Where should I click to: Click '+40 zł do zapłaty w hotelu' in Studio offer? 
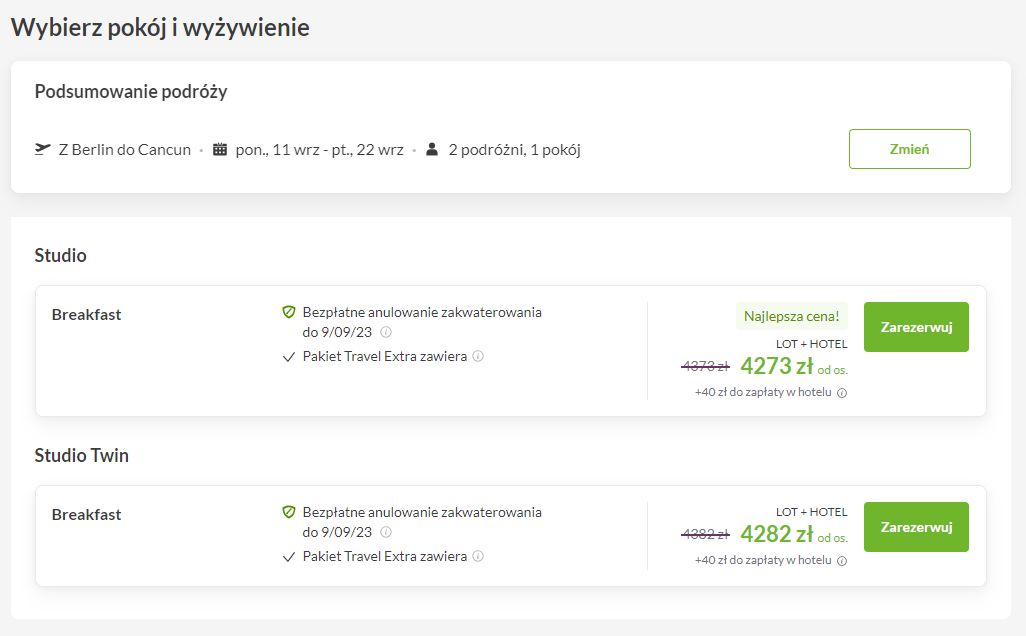tap(763, 393)
